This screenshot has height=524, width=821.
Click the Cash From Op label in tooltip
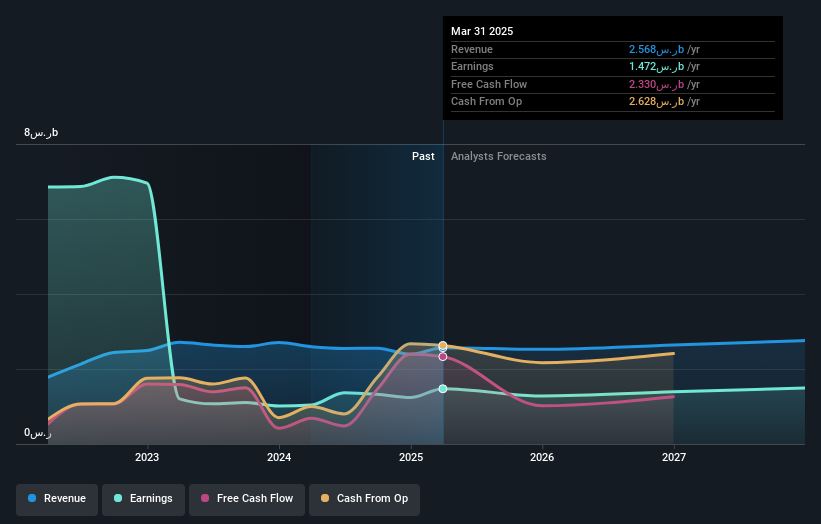(486, 102)
